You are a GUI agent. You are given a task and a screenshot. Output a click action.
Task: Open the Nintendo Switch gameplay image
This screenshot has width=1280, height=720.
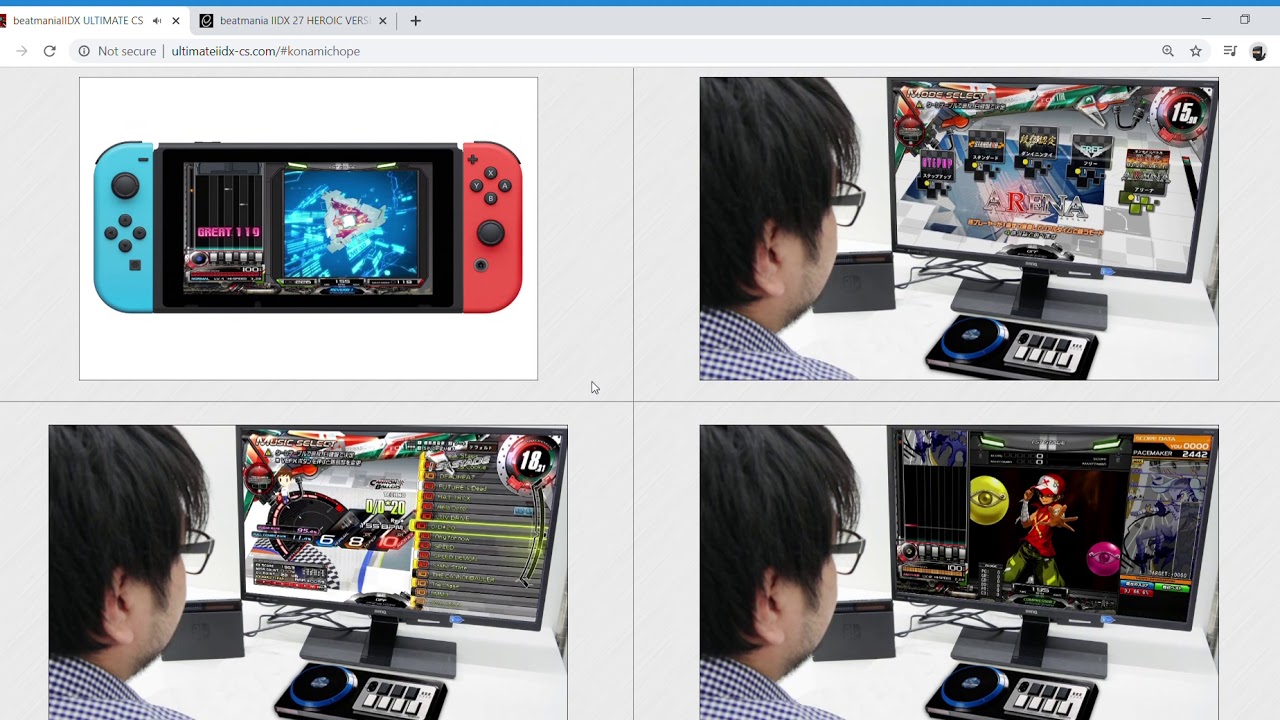(x=308, y=229)
